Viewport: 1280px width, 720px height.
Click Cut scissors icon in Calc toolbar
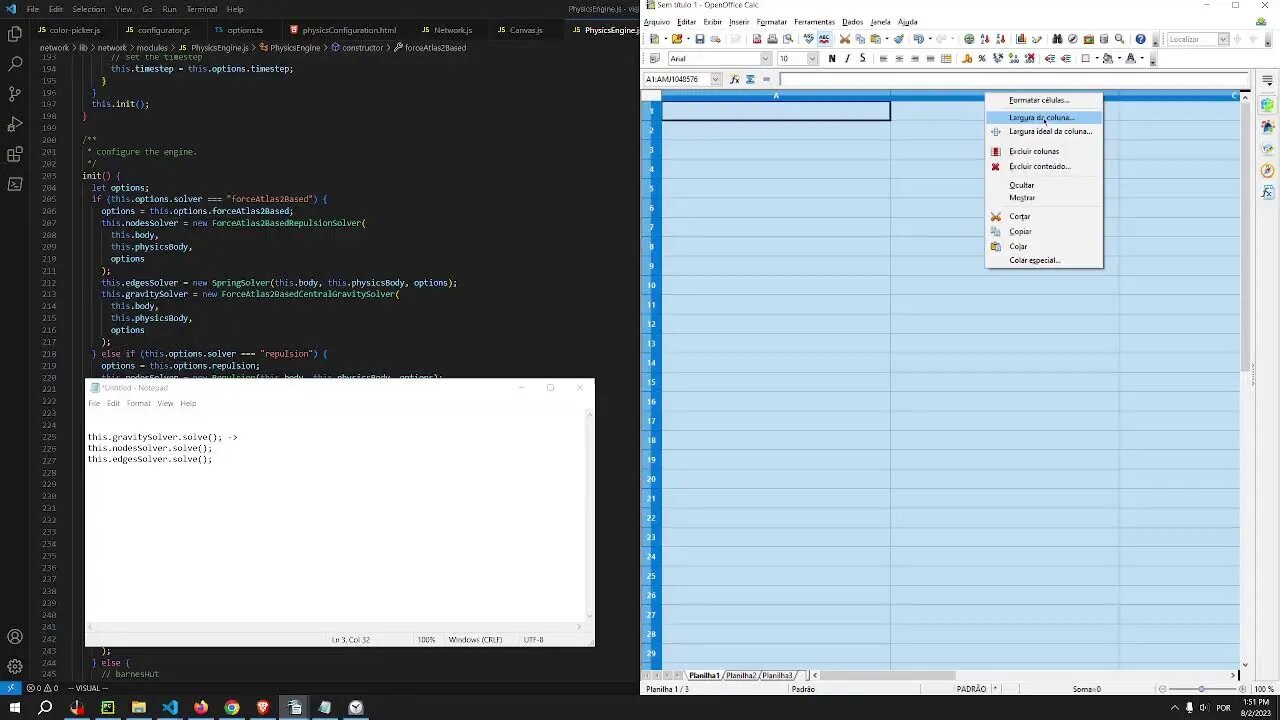tap(845, 39)
